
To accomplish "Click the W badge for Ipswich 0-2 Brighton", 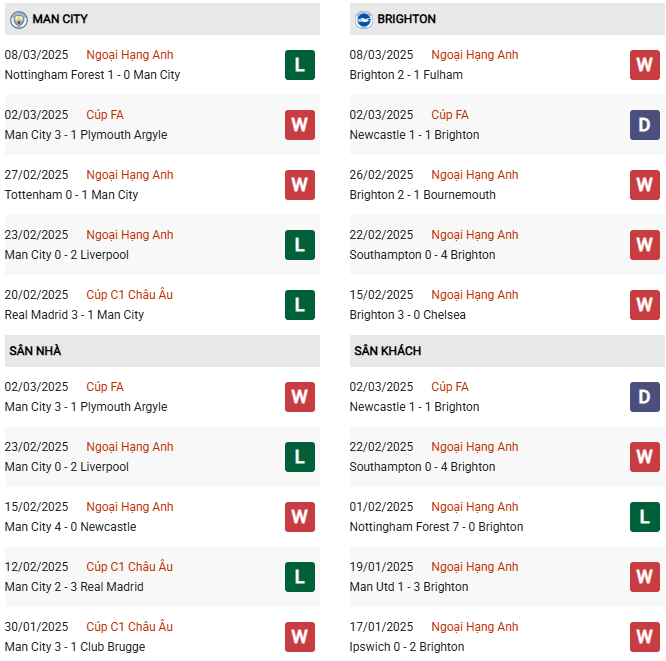I will [x=644, y=637].
